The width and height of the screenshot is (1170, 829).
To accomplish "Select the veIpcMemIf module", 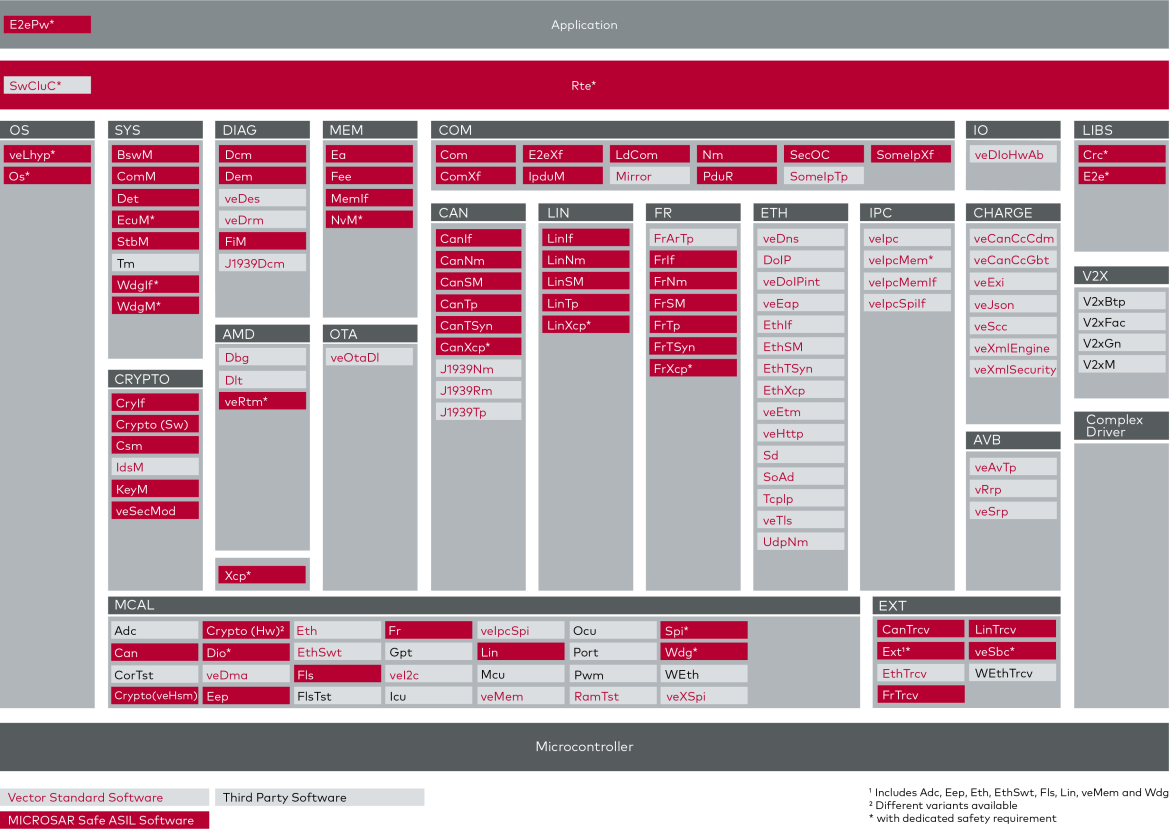I will [907, 282].
